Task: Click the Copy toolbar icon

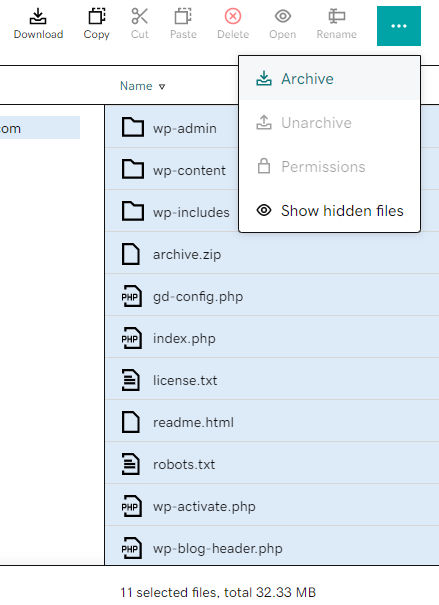Action: [x=96, y=17]
